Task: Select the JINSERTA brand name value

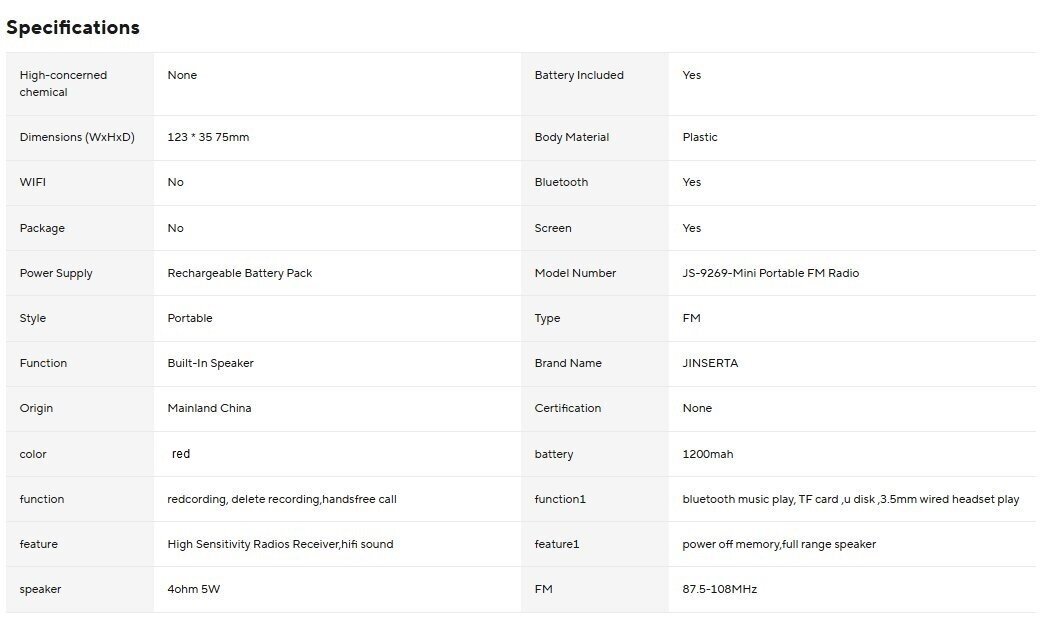Action: [x=710, y=363]
